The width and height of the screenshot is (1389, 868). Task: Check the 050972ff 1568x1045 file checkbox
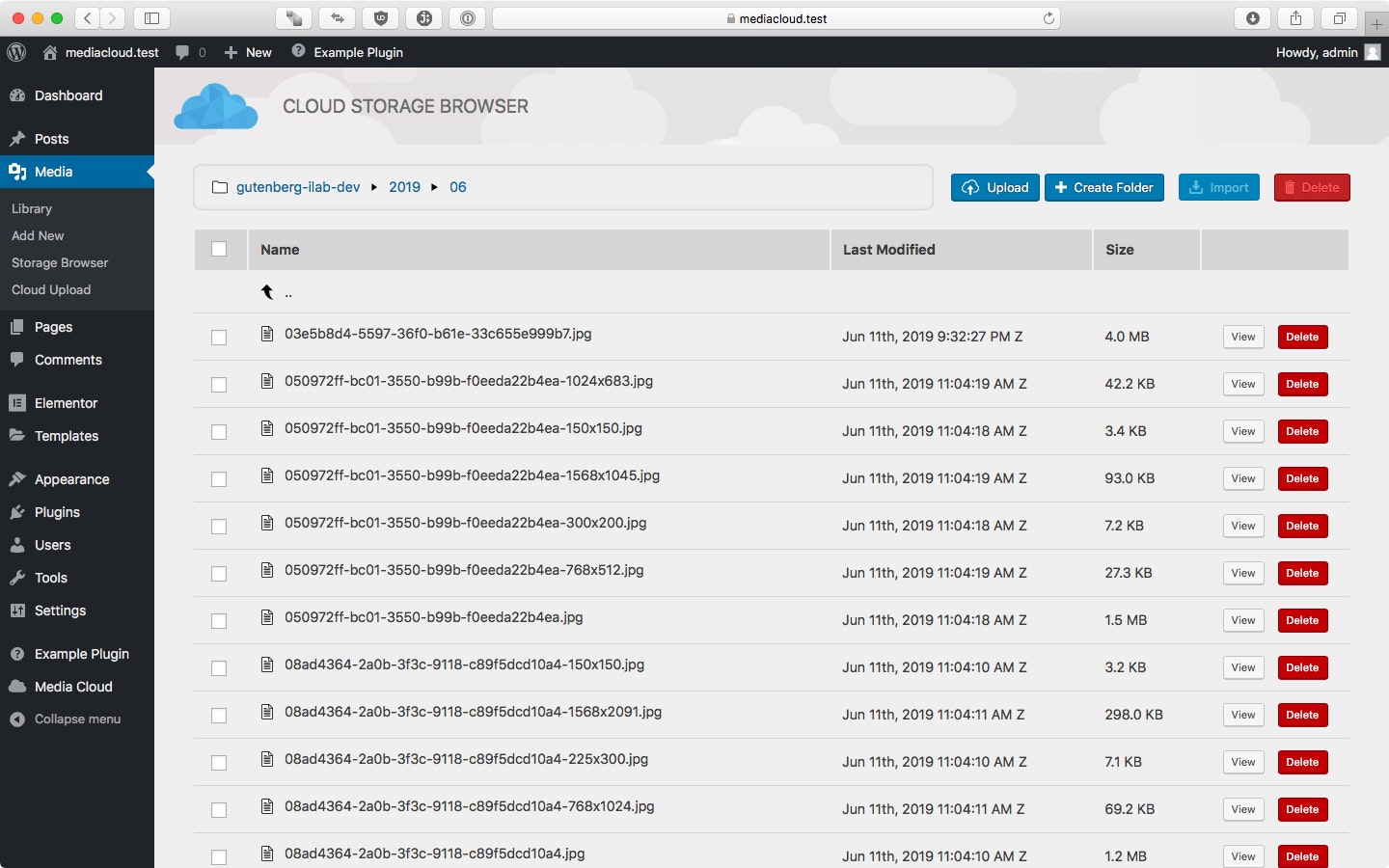219,479
